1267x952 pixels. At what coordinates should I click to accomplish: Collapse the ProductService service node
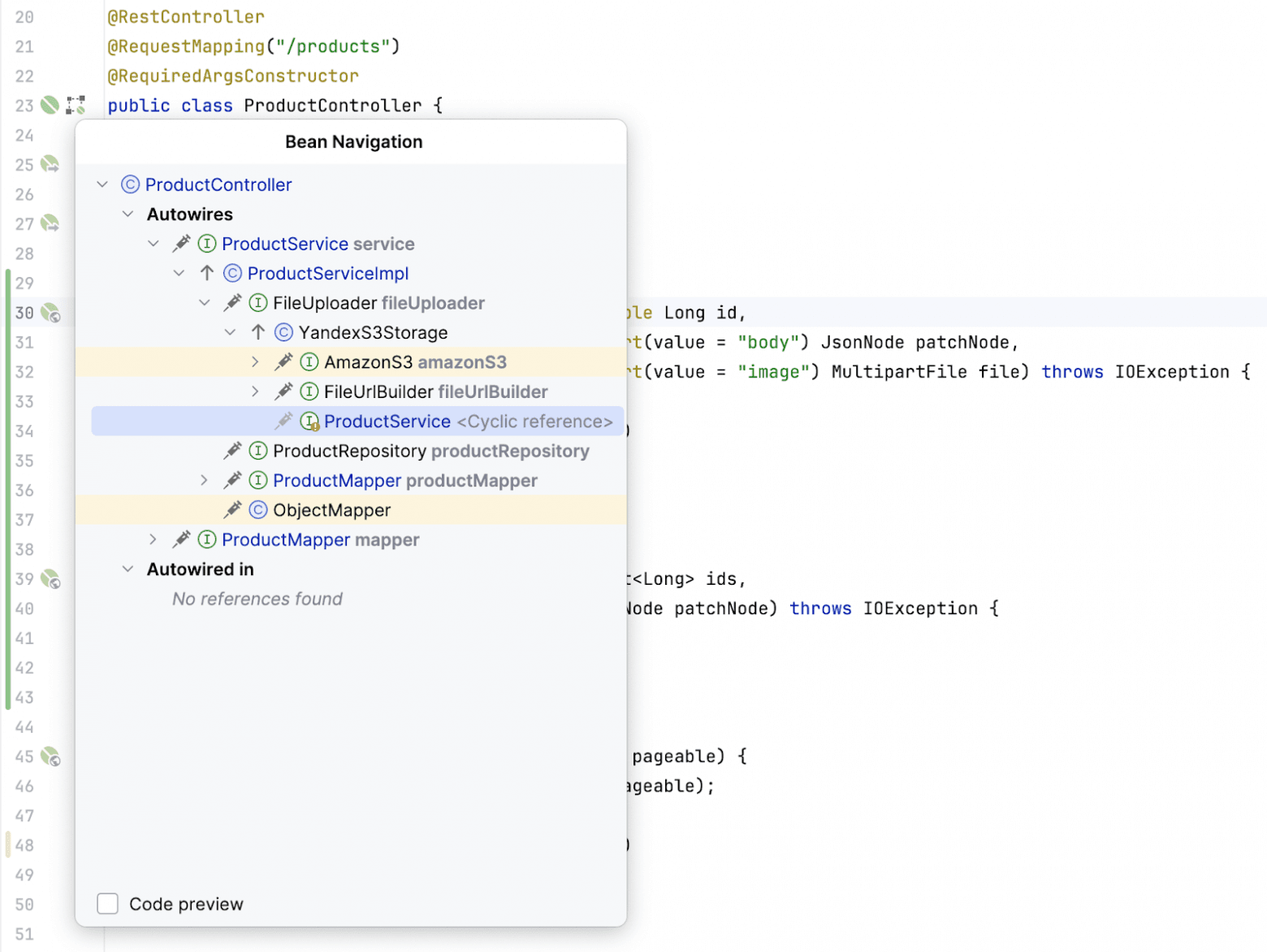point(154,244)
